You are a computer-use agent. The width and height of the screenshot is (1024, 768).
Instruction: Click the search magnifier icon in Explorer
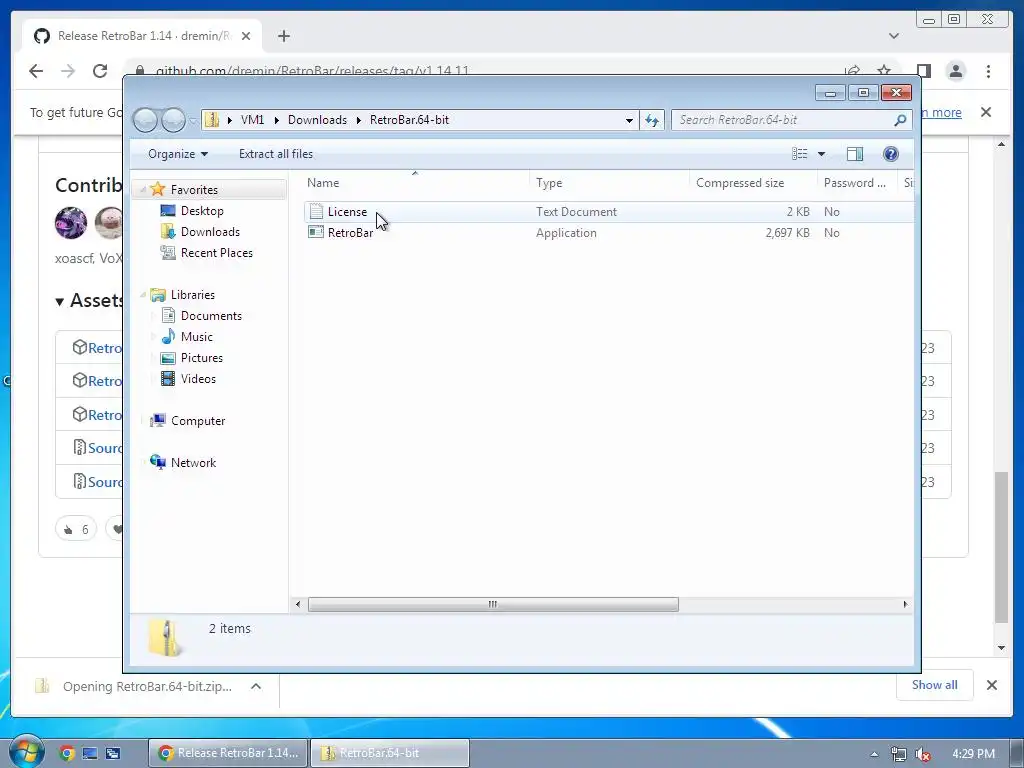point(900,120)
